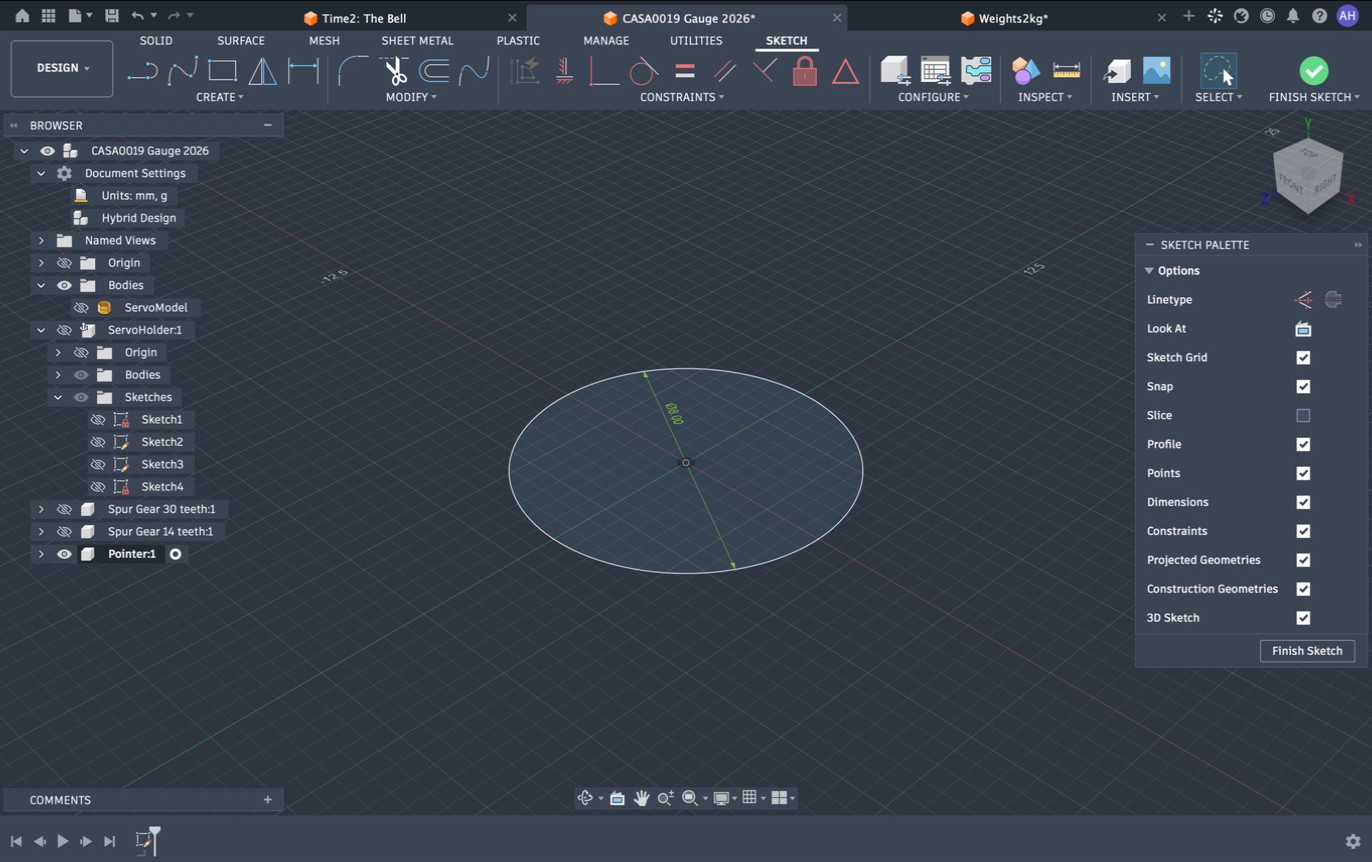This screenshot has width=1372, height=862.
Task: Toggle the Profile checkbox
Action: 1303,444
